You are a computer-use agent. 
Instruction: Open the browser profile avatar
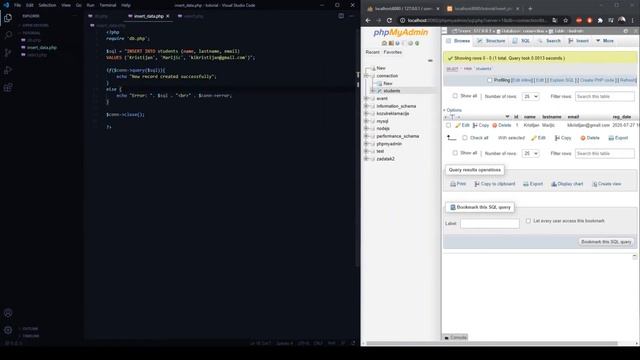[622, 20]
